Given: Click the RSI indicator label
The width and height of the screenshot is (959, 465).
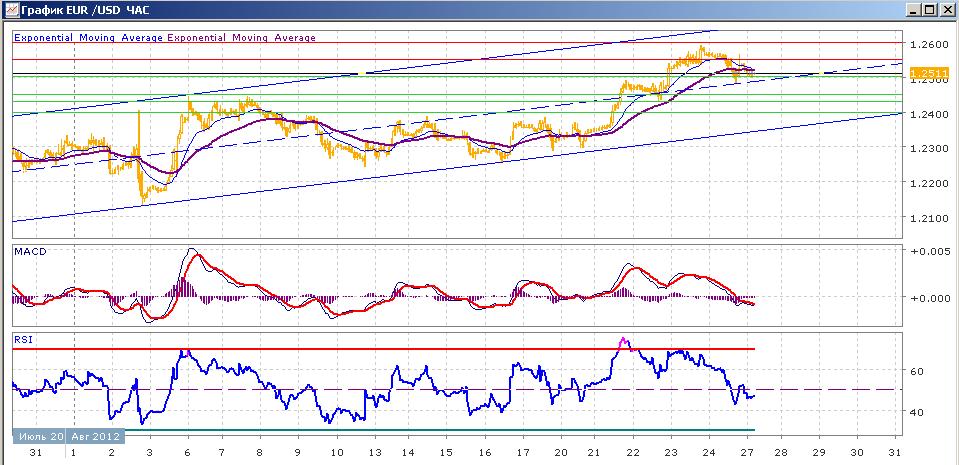Looking at the screenshot, I should click(x=21, y=340).
